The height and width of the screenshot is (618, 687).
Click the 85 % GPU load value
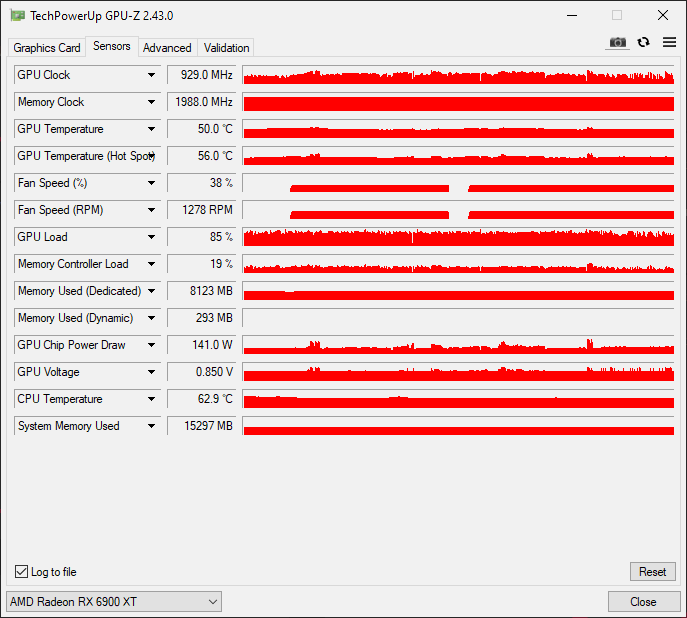pos(202,237)
